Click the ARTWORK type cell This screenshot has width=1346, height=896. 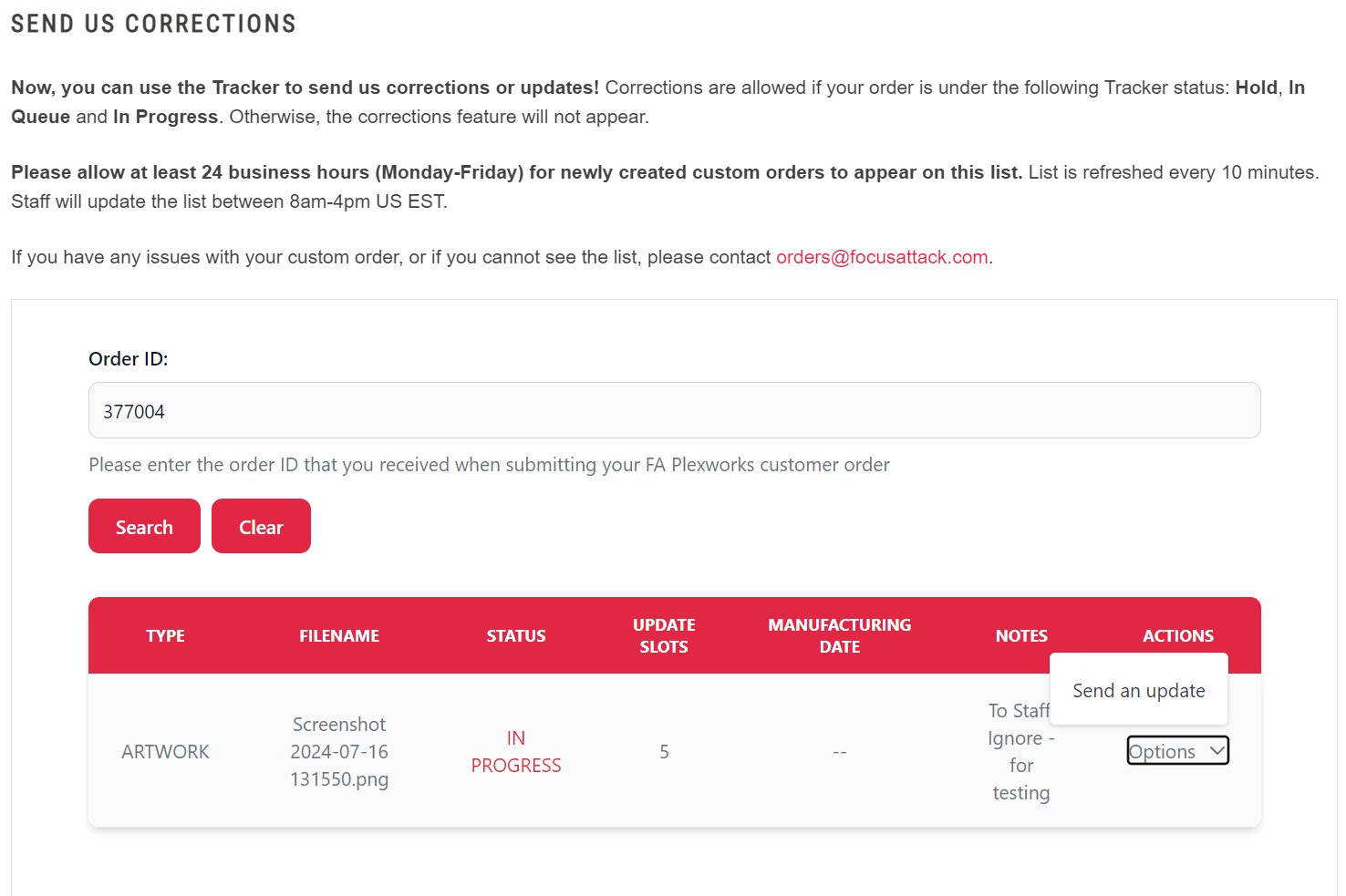[x=165, y=751]
